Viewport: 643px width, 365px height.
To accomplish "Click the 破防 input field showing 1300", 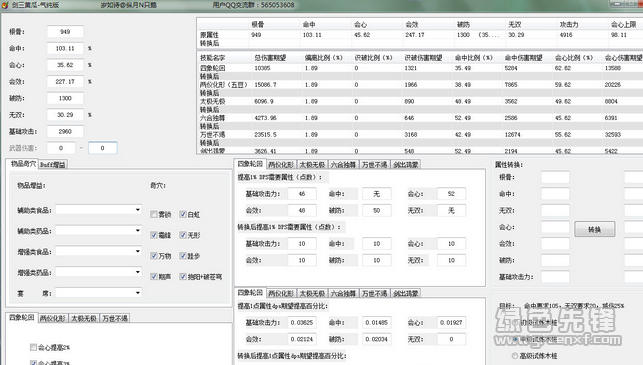I will pos(65,98).
